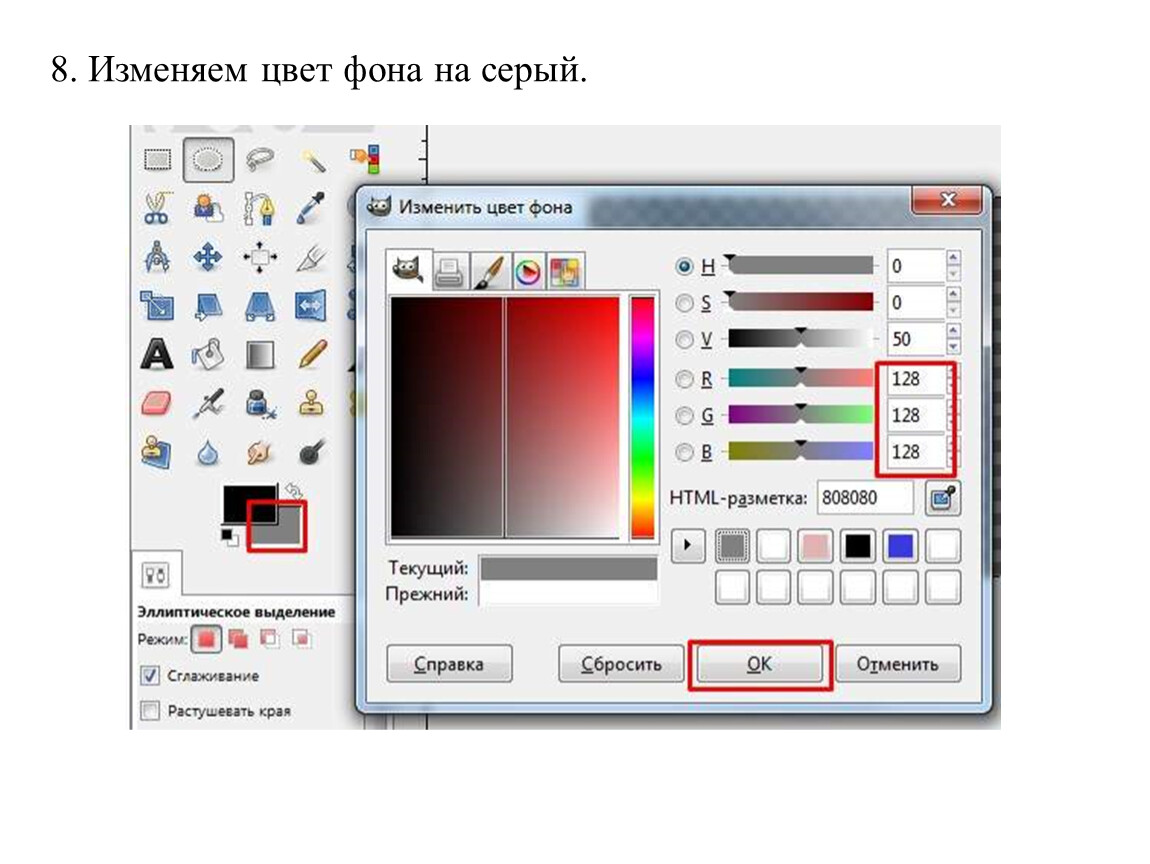Select the Blend gradient tool

pos(260,354)
